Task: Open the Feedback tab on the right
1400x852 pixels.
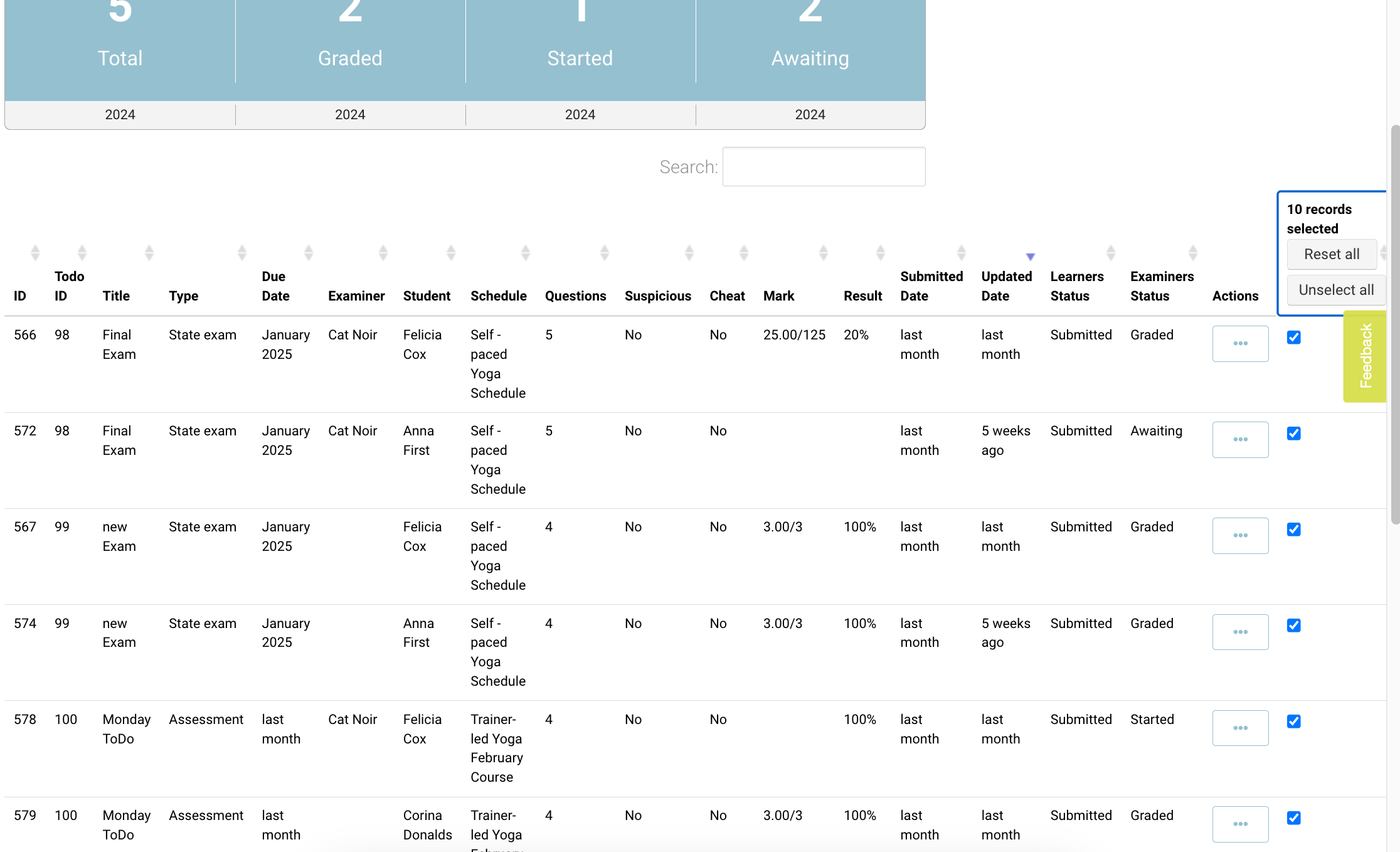Action: (1365, 356)
